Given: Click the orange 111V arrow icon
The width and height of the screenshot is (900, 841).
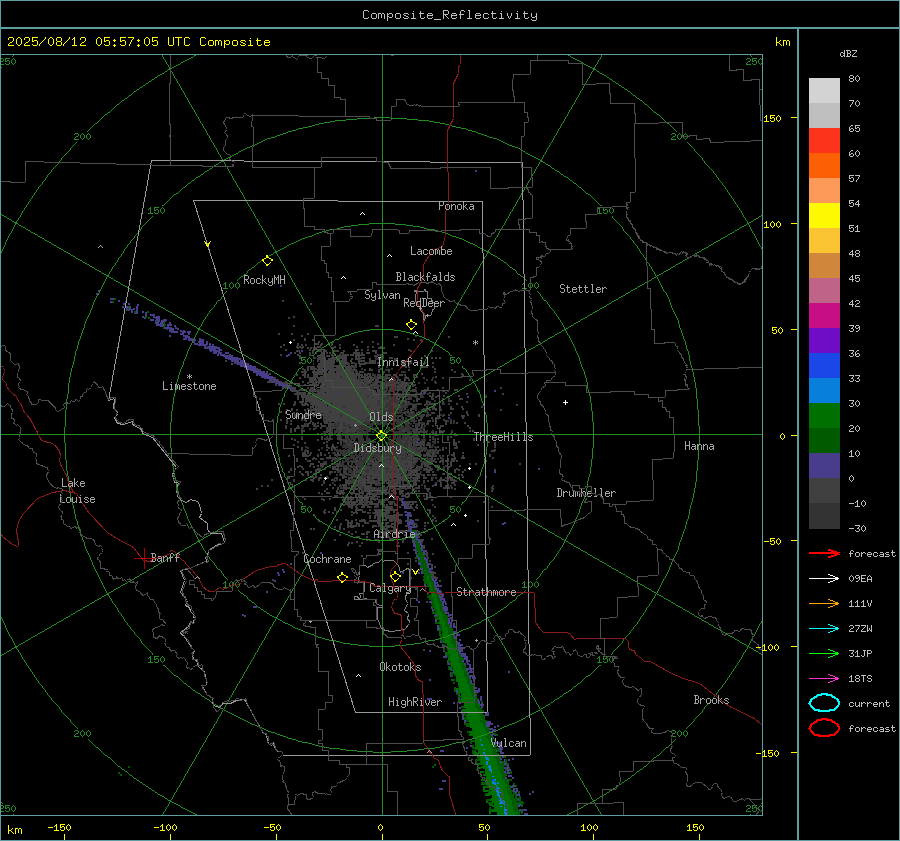Looking at the screenshot, I should pos(824,603).
